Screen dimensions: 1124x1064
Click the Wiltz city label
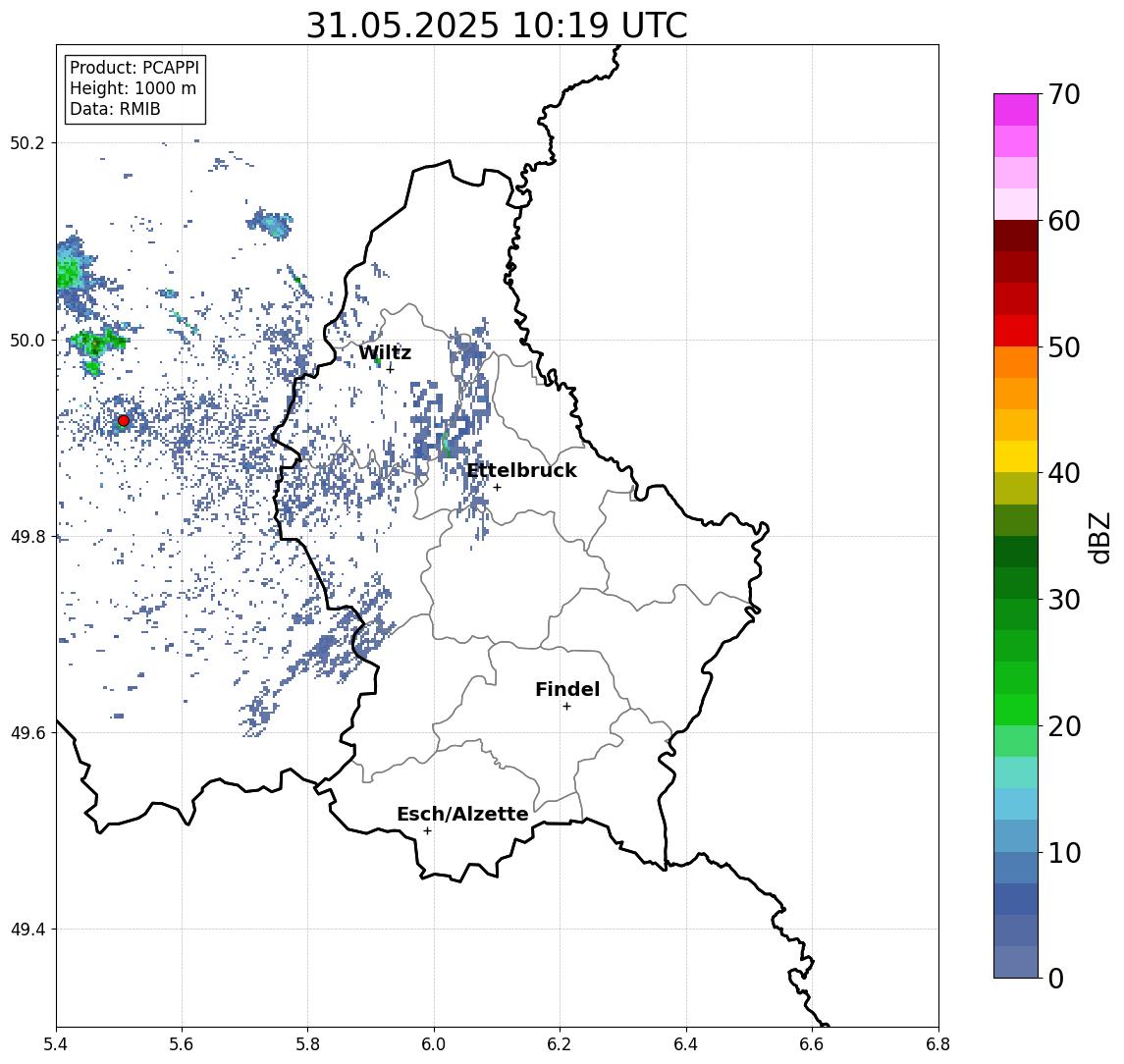pyautogui.click(x=385, y=352)
